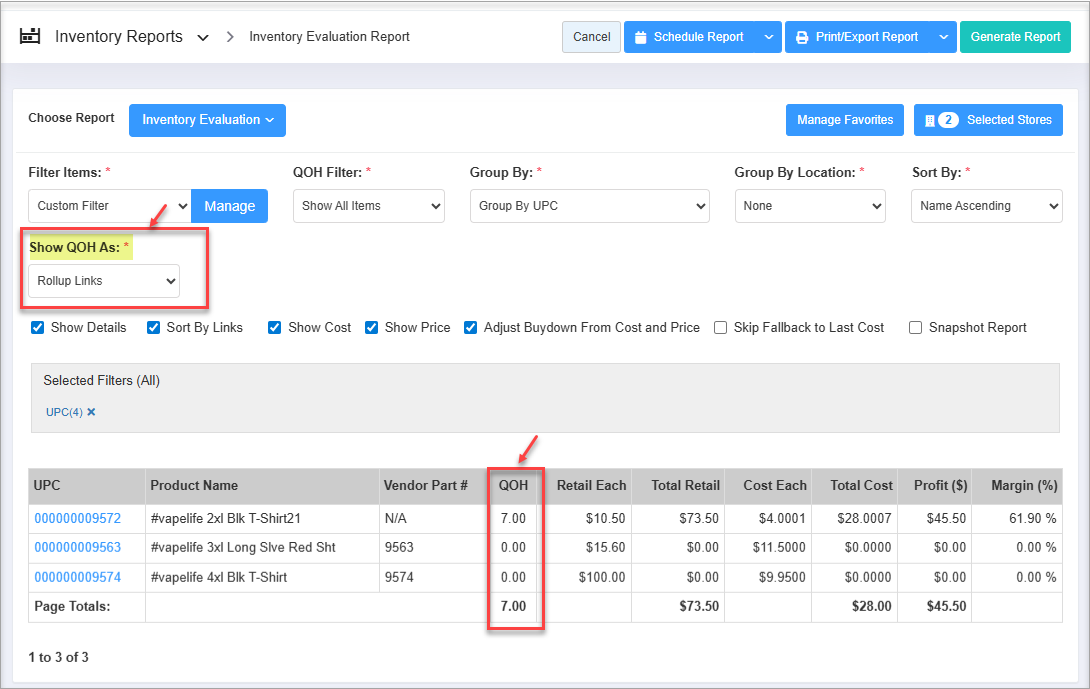Open UPC link 000000009572
This screenshot has width=1090, height=689.
coord(78,518)
